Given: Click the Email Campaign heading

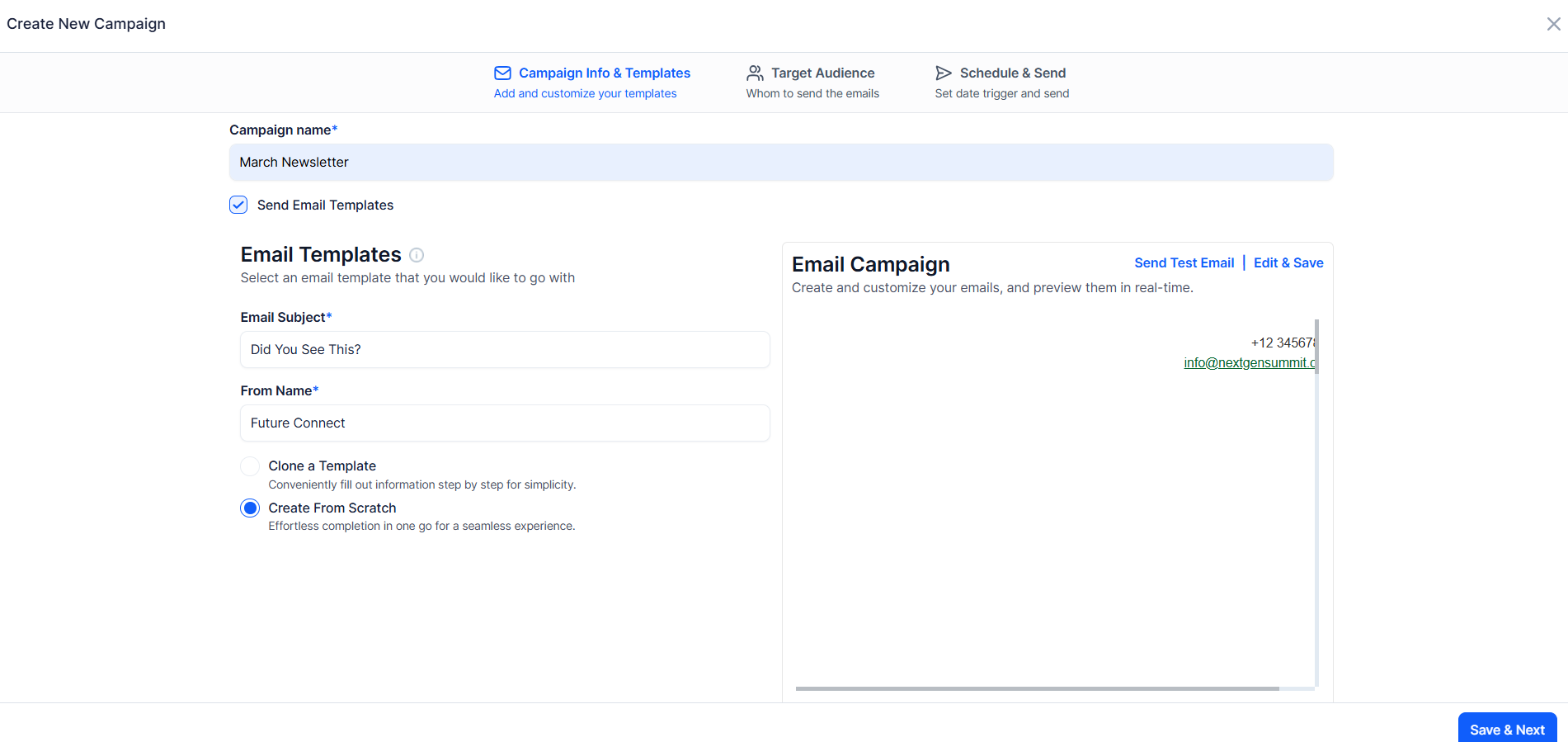Looking at the screenshot, I should pyautogui.click(x=870, y=264).
